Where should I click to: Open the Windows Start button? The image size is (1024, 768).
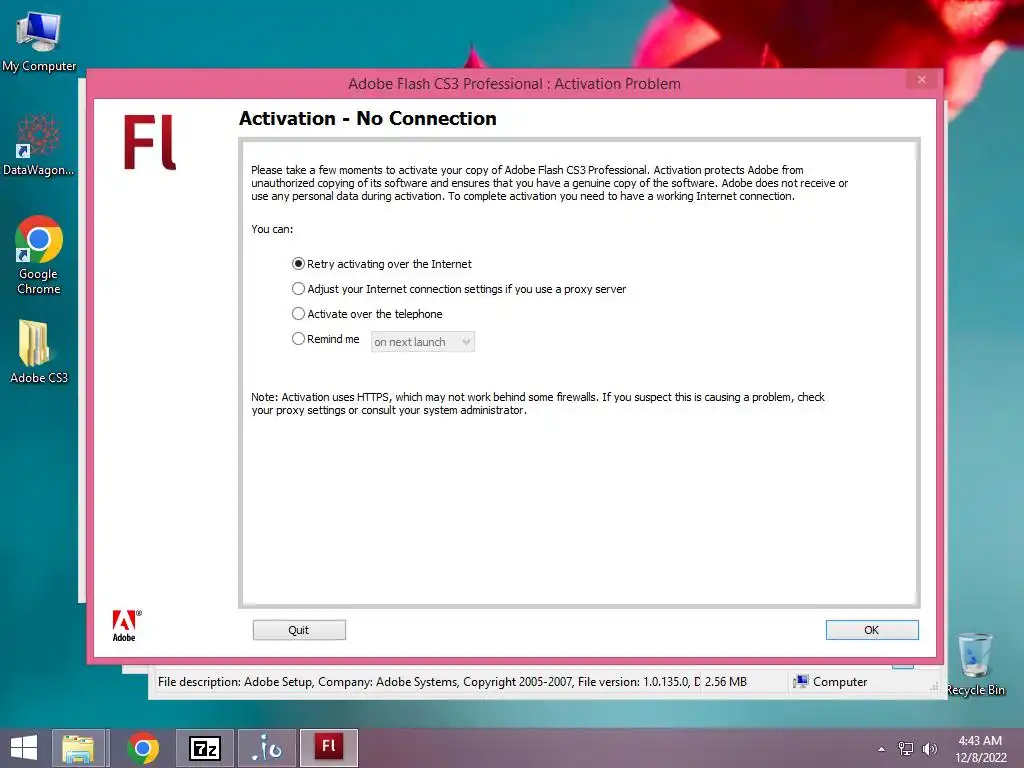24,748
